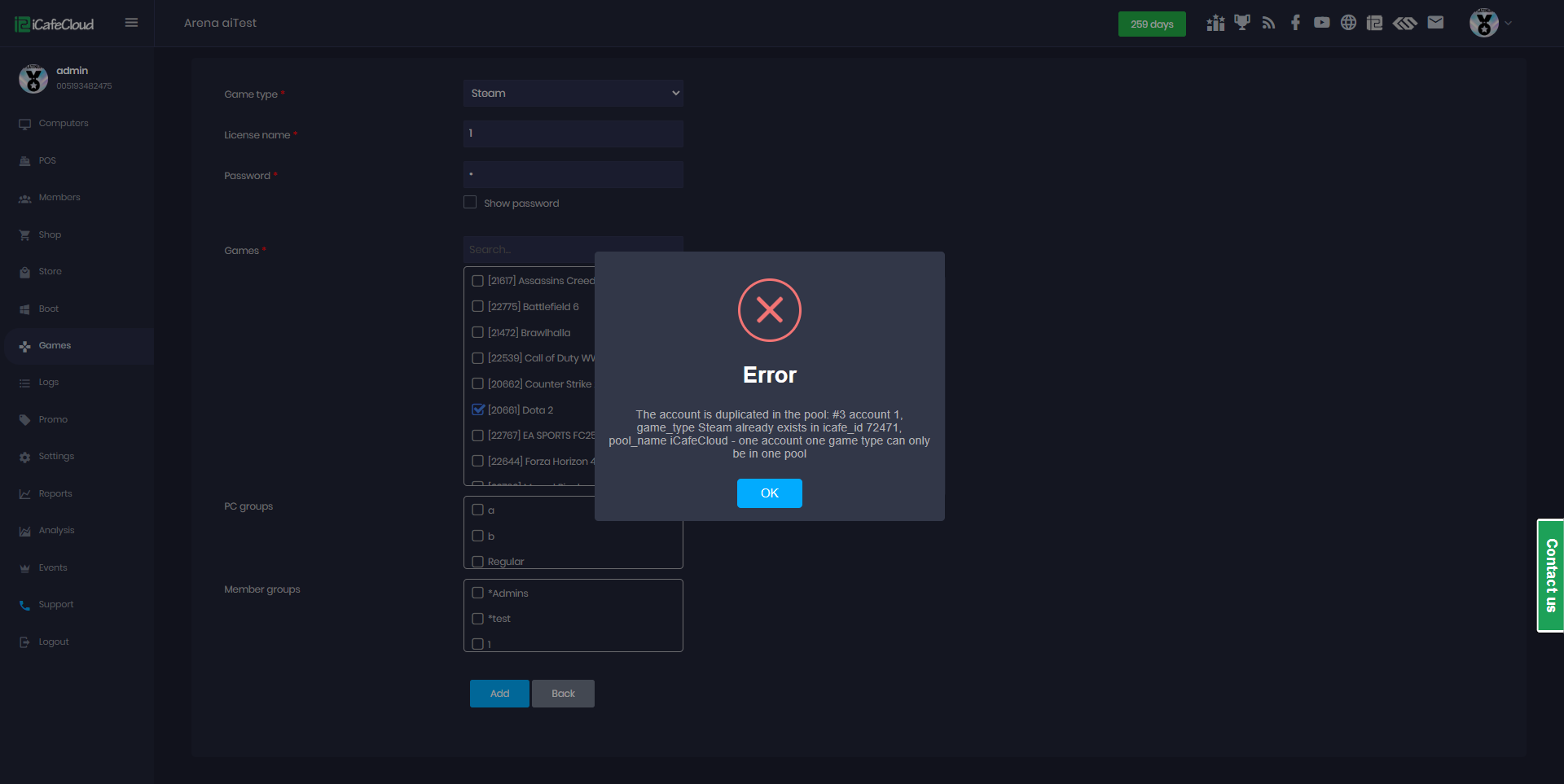Click the trophy icon in the top bar
The image size is (1564, 784).
[1242, 23]
